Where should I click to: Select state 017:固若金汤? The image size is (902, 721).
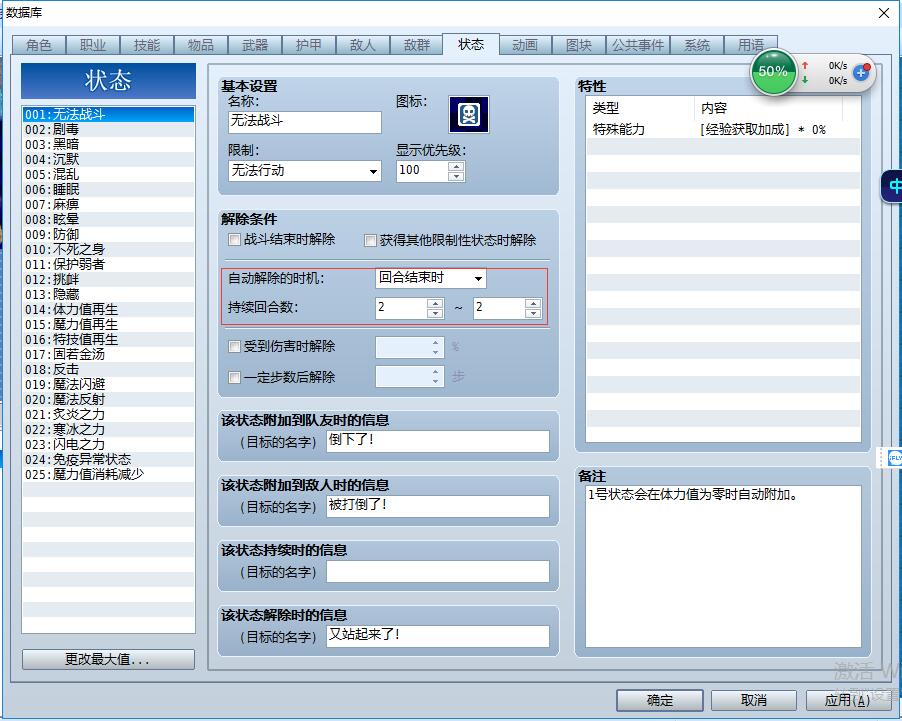[x=109, y=354]
